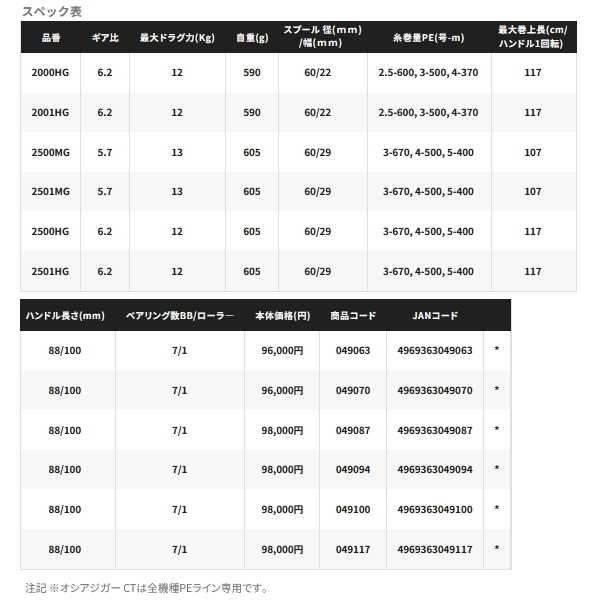Select JAN code 4969363049063

(435, 351)
